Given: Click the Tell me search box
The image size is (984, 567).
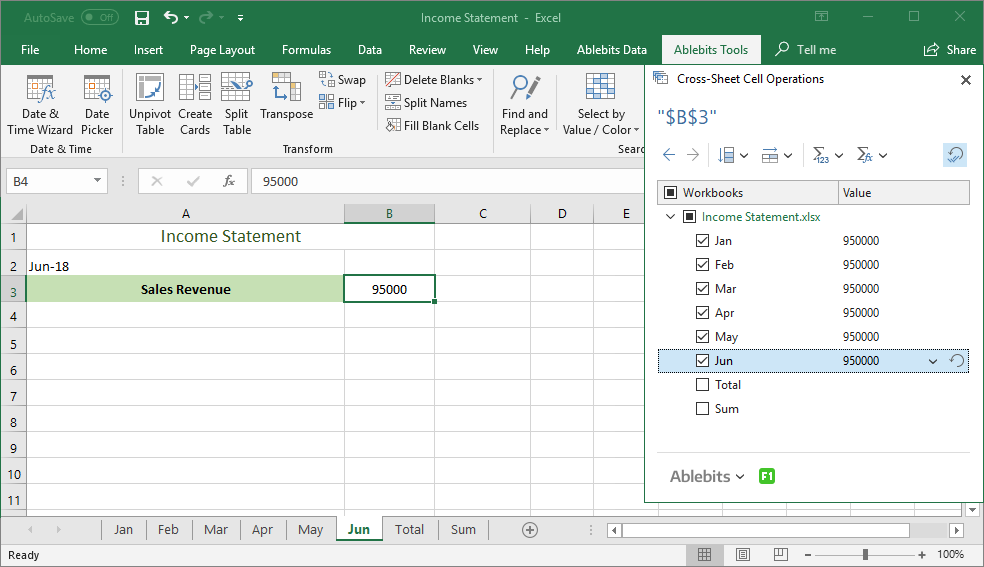Looking at the screenshot, I should pyautogui.click(x=806, y=50).
